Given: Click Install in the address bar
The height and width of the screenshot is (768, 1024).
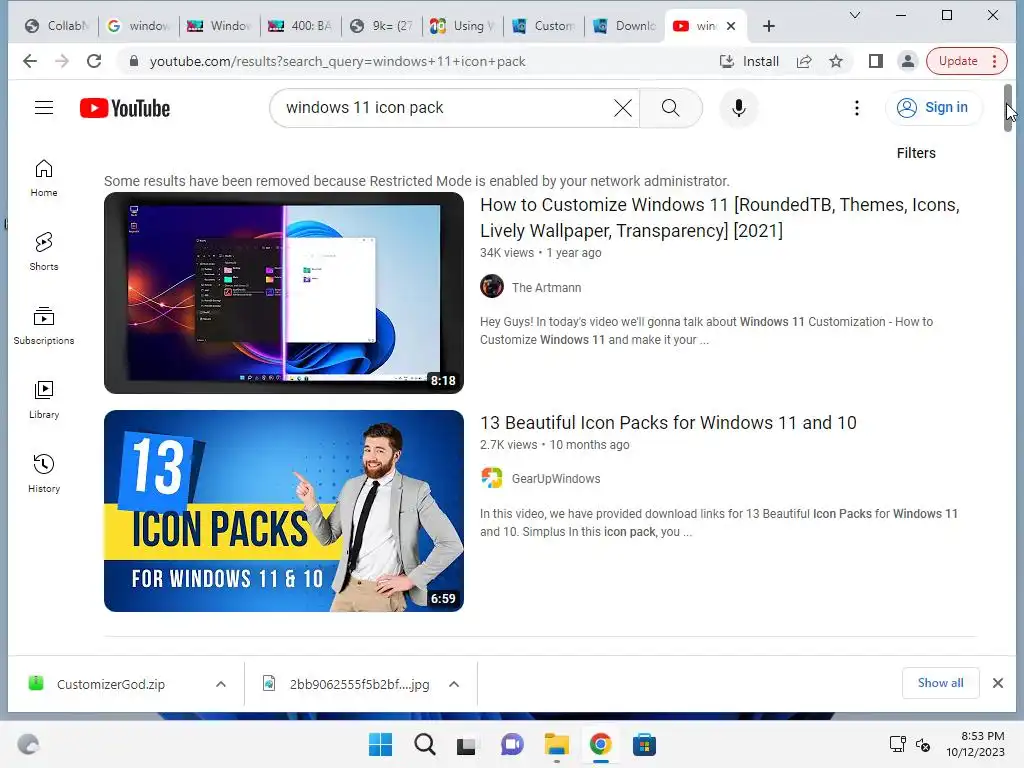Looking at the screenshot, I should tap(749, 61).
